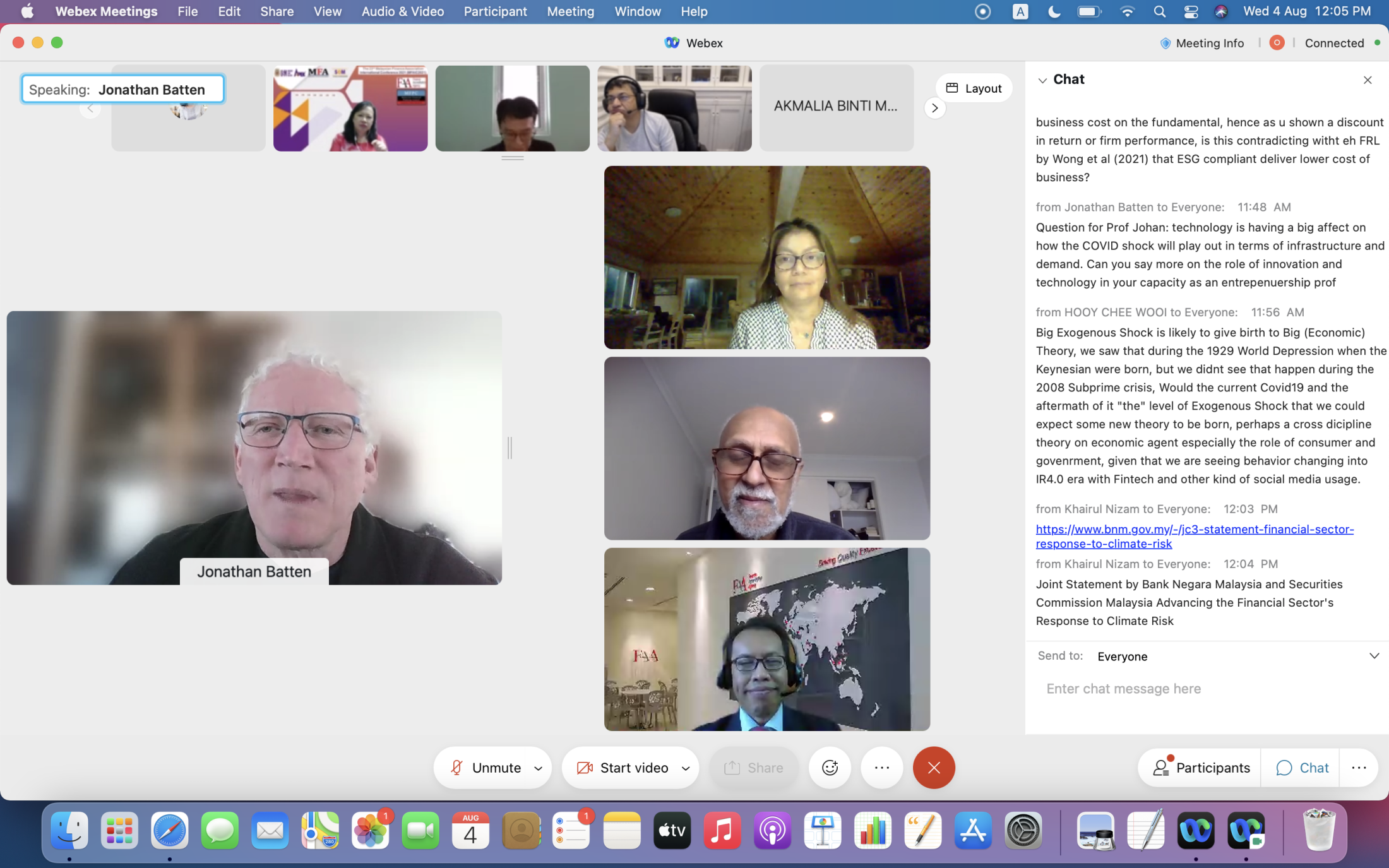Click the red recording indicator icon

click(1276, 43)
